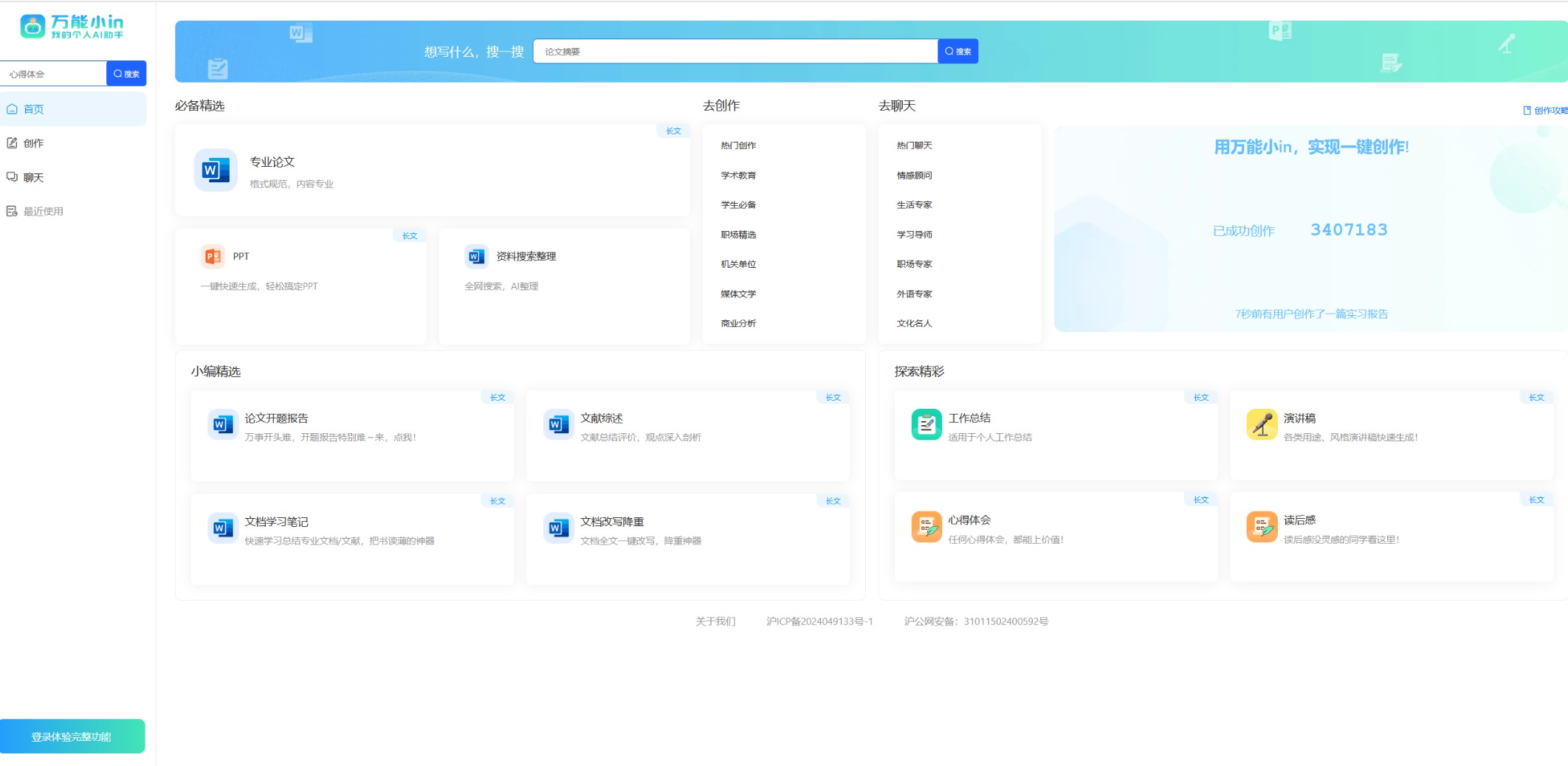This screenshot has width=1568, height=766.
Task: Choose 情感顾问 under 去聊天
Action: [914, 176]
